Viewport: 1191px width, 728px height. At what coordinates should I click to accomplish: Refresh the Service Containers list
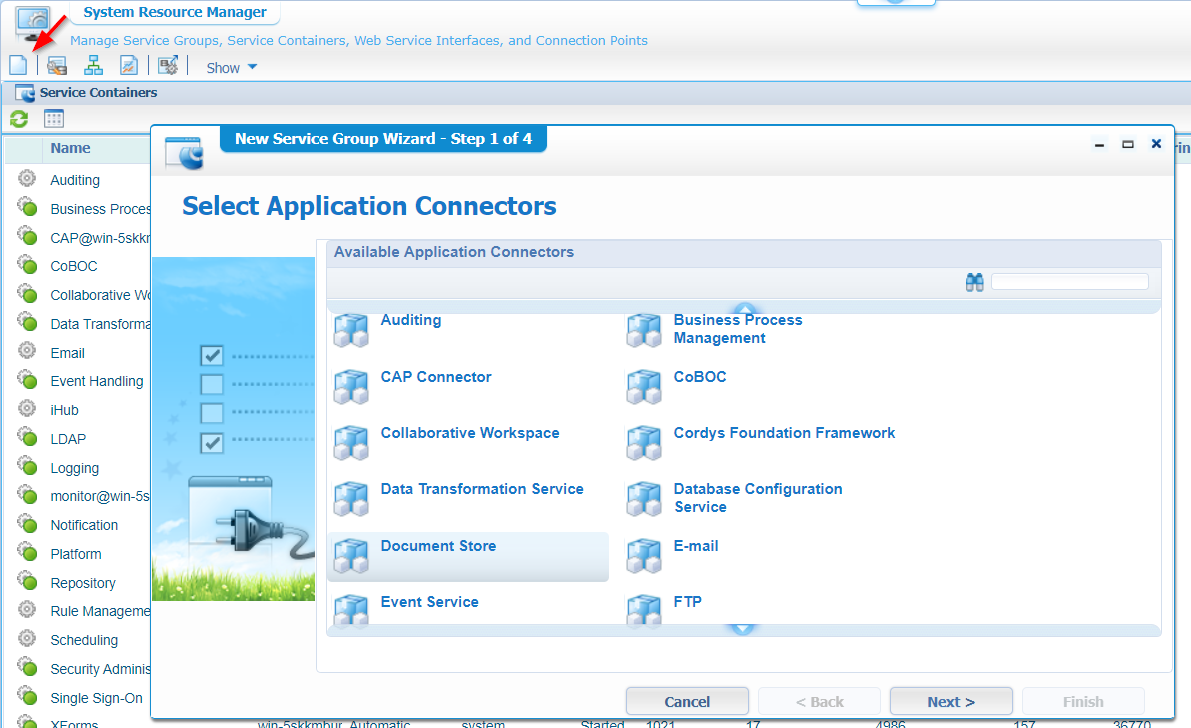click(19, 119)
